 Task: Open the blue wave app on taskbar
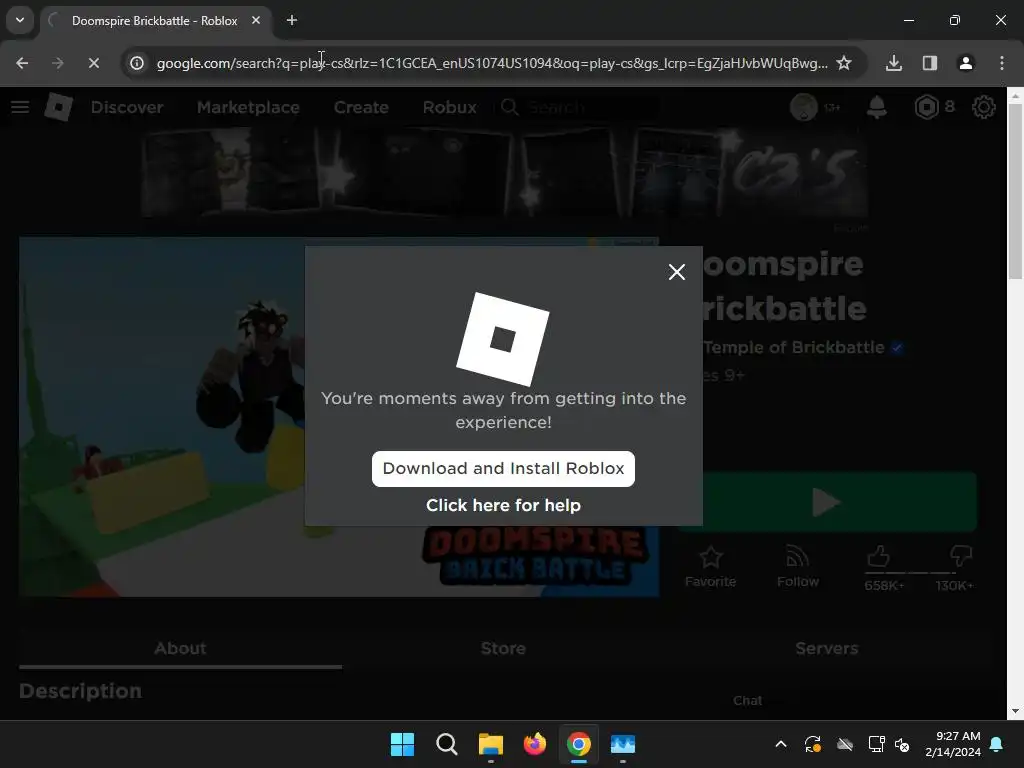click(623, 744)
